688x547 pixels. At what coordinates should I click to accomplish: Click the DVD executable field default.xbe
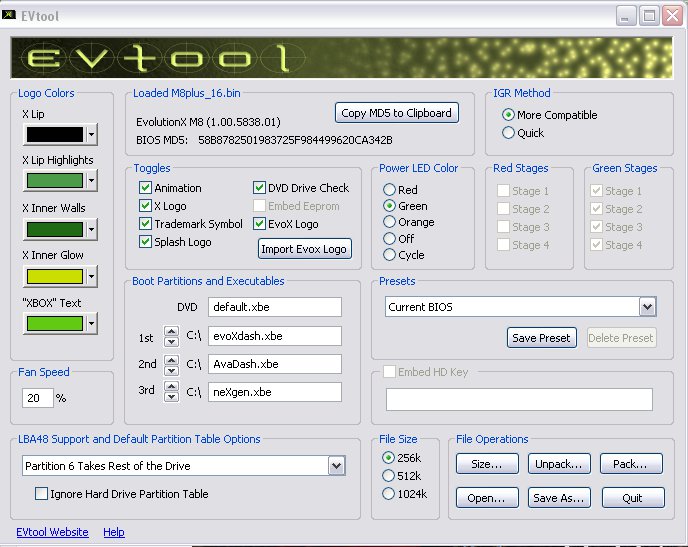pos(275,307)
